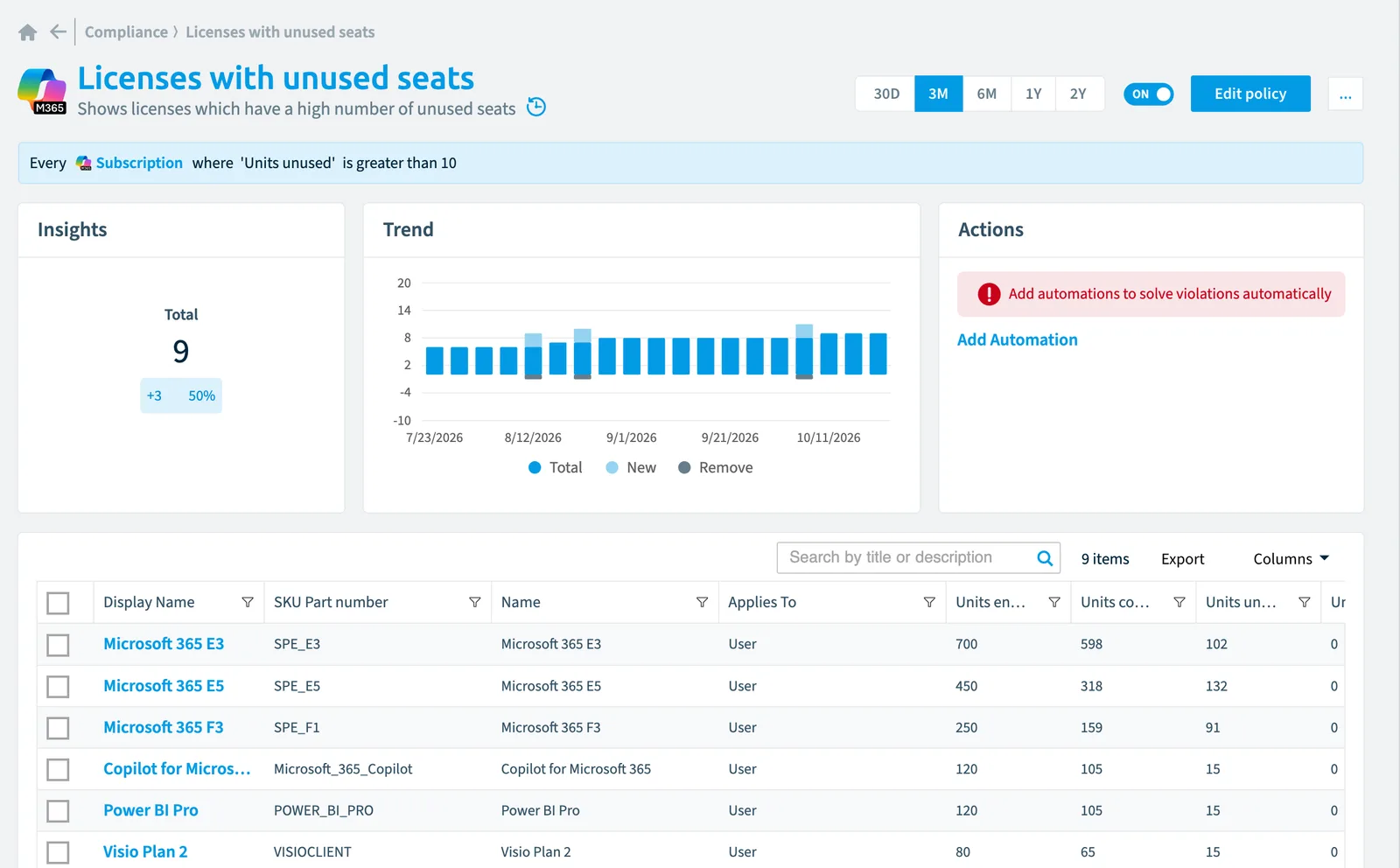Viewport: 1400px width, 868px height.
Task: Check the Power BI Pro row
Action: pyautogui.click(x=58, y=811)
